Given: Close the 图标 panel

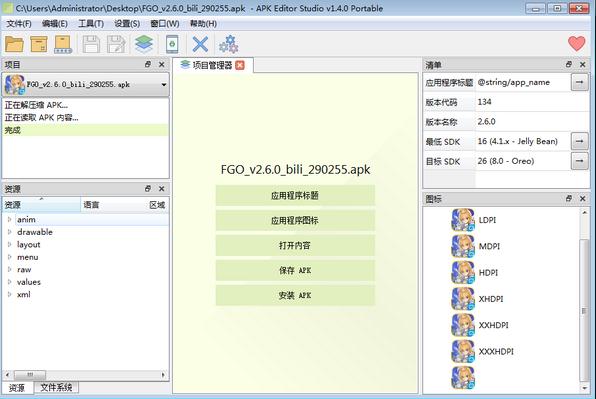Looking at the screenshot, I should [x=582, y=198].
